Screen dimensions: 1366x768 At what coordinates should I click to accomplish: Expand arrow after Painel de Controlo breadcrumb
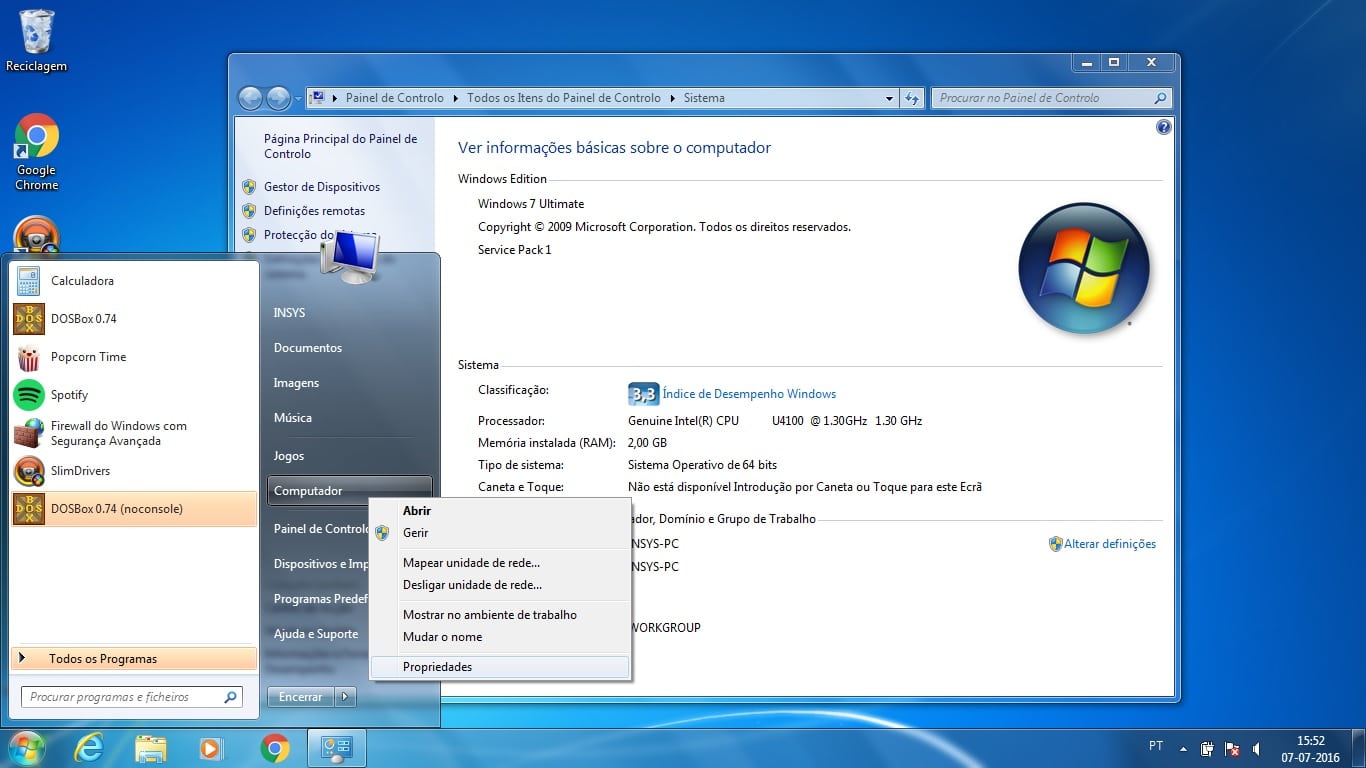click(455, 98)
